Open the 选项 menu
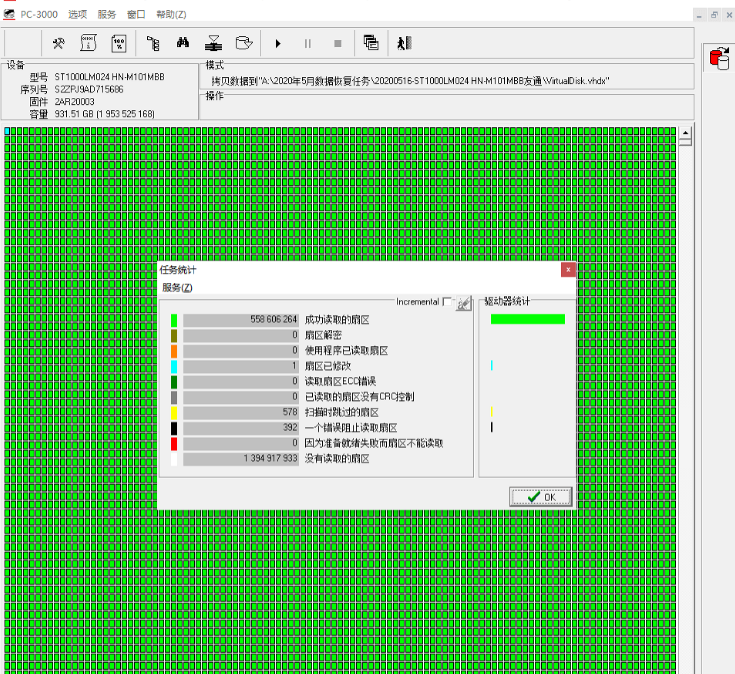The image size is (735, 674). 78,15
